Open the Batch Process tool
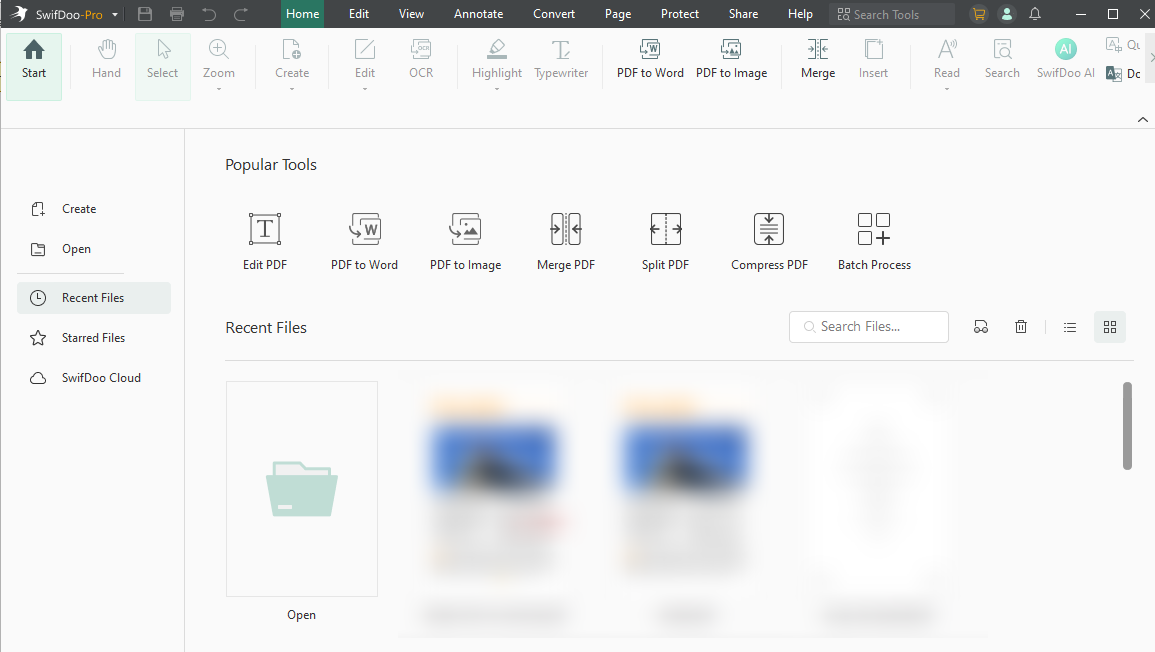The width and height of the screenshot is (1155, 652). (x=873, y=240)
